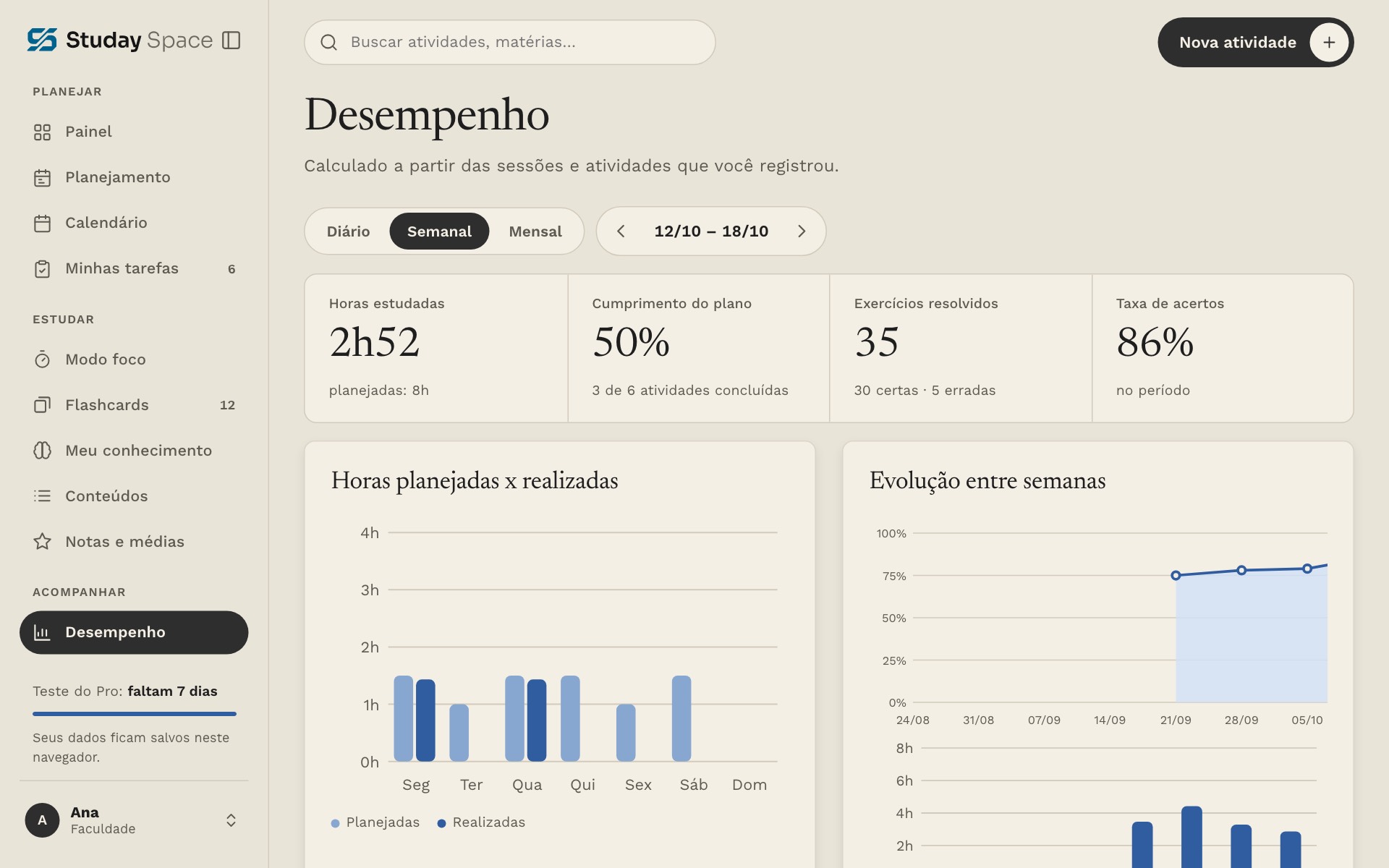Click the Minhas tarefas clipboard icon
The image size is (1389, 868).
(42, 269)
